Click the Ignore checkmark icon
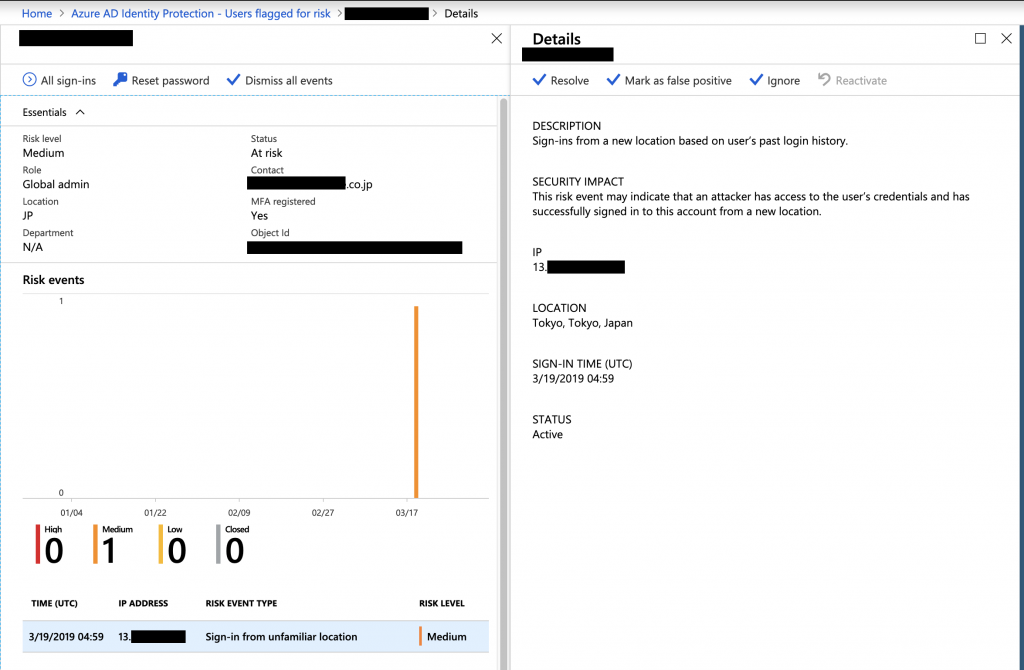 756,80
